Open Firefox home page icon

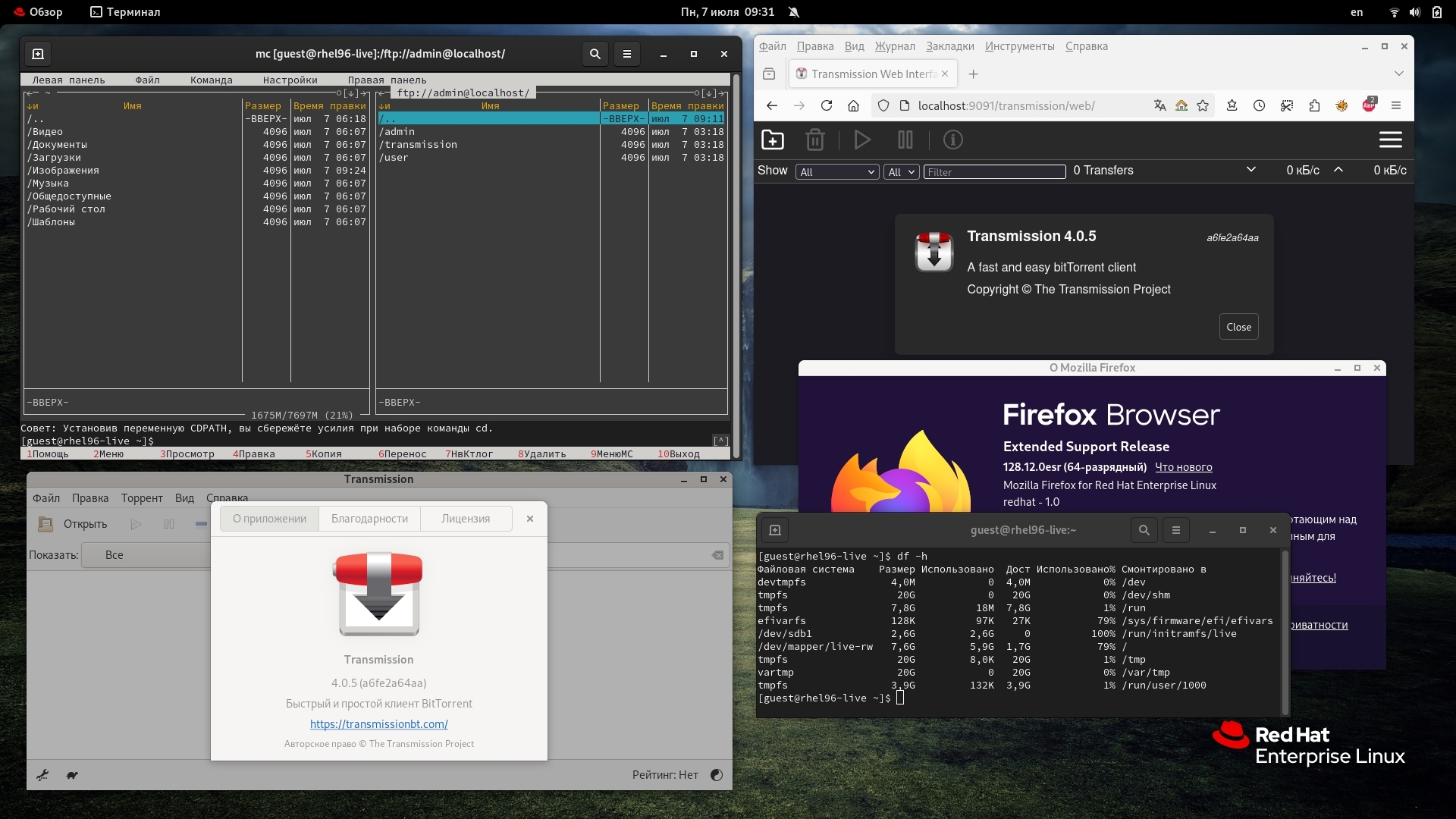click(853, 106)
